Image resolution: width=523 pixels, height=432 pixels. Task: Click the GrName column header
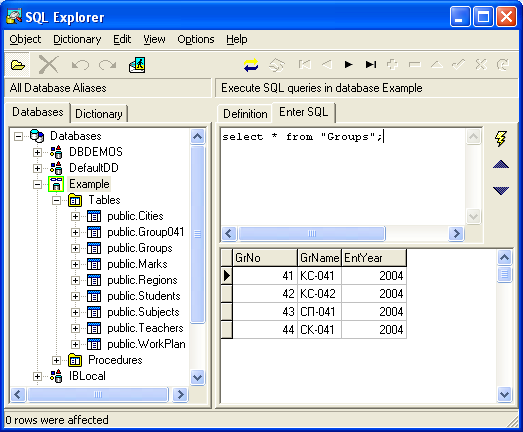pos(320,258)
